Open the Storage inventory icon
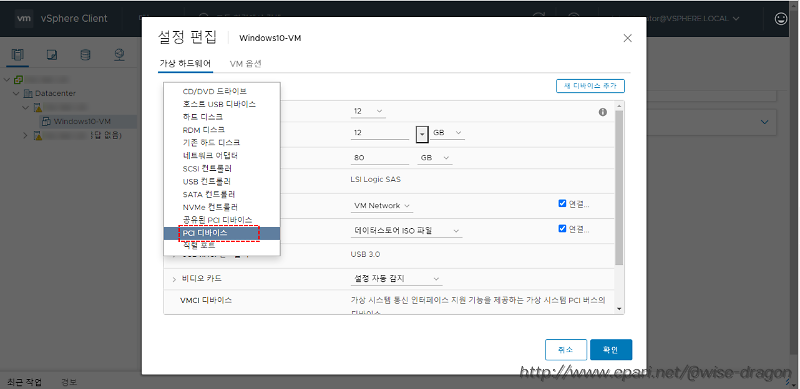This screenshot has height=389, width=800. [85, 55]
